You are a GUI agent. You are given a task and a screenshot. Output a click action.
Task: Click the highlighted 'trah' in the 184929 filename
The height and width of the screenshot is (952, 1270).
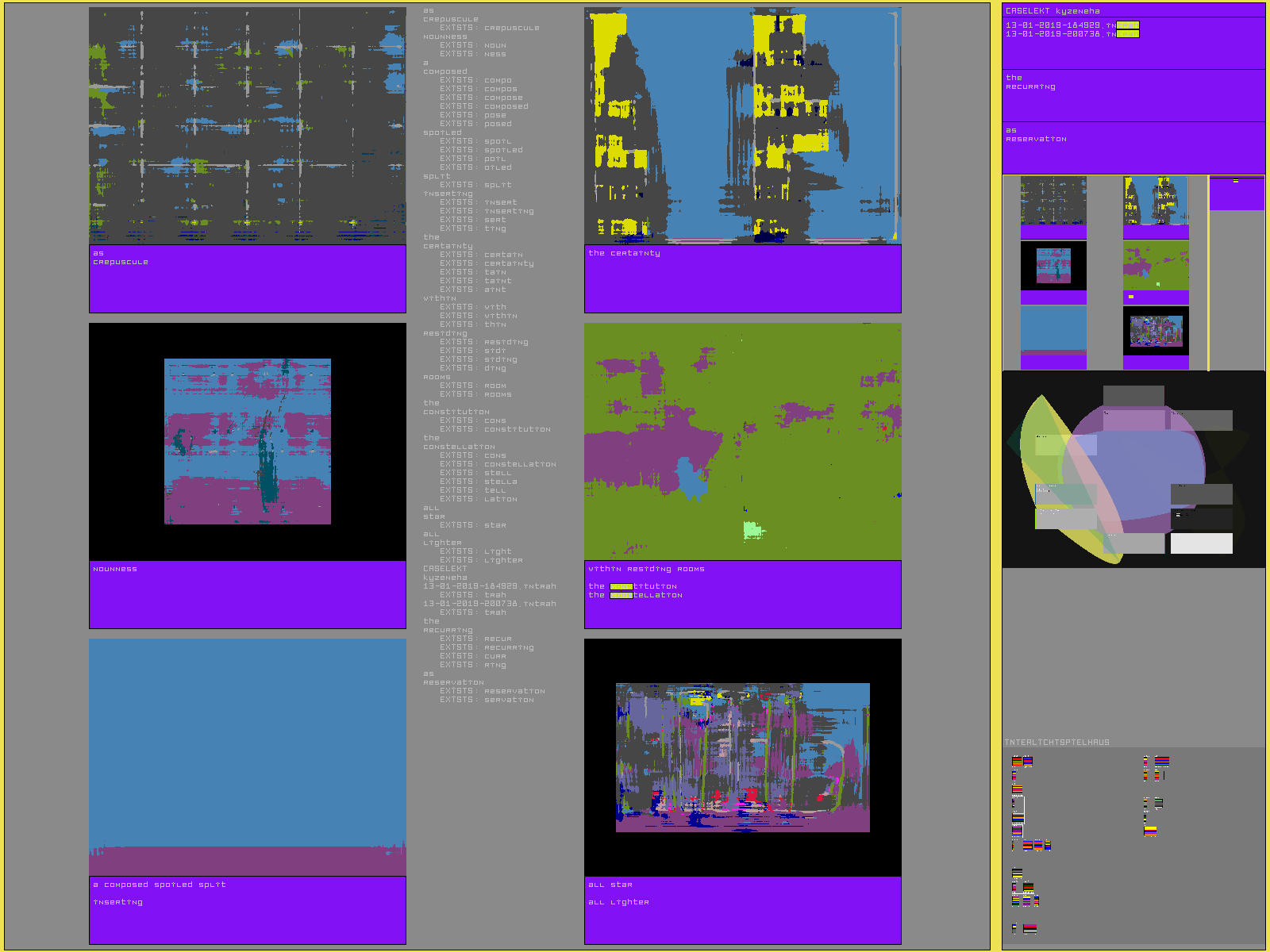[x=1127, y=25]
